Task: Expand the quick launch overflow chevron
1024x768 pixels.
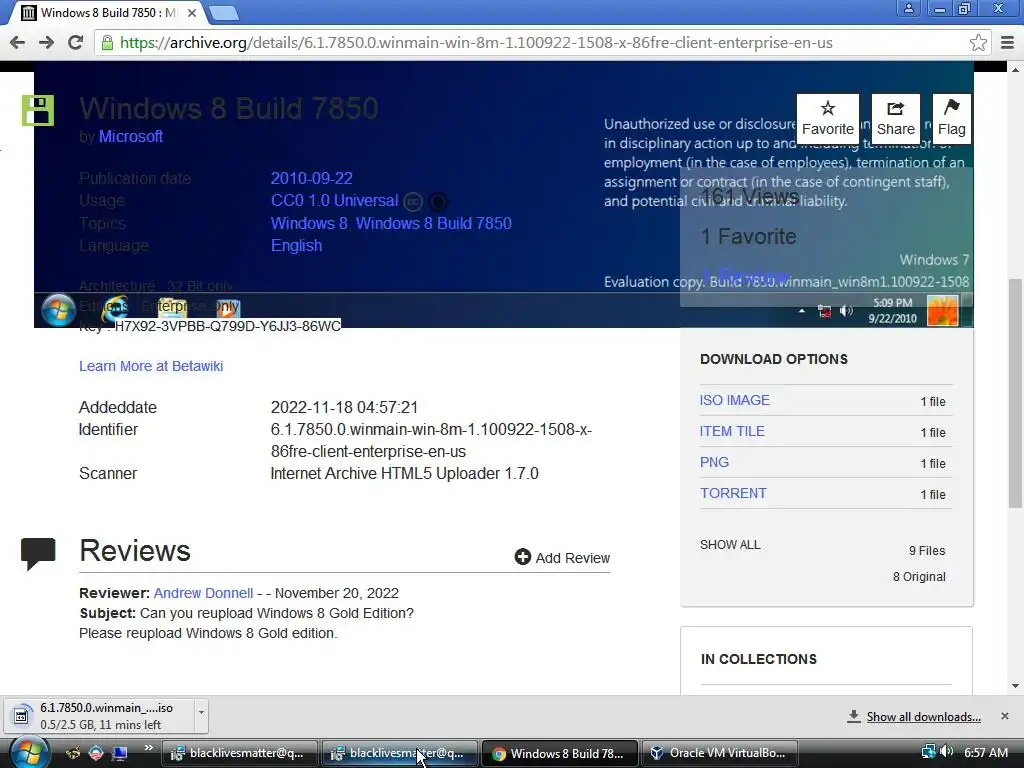Action: (148, 748)
